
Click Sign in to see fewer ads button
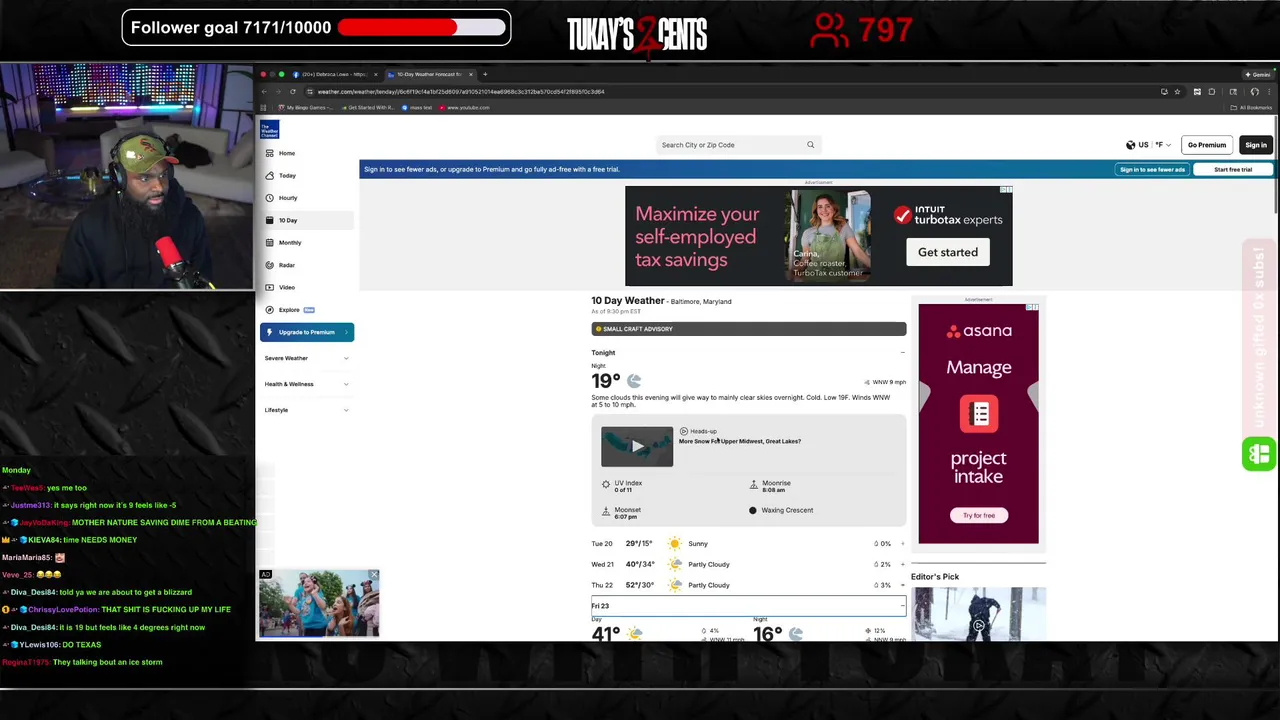pos(1152,169)
